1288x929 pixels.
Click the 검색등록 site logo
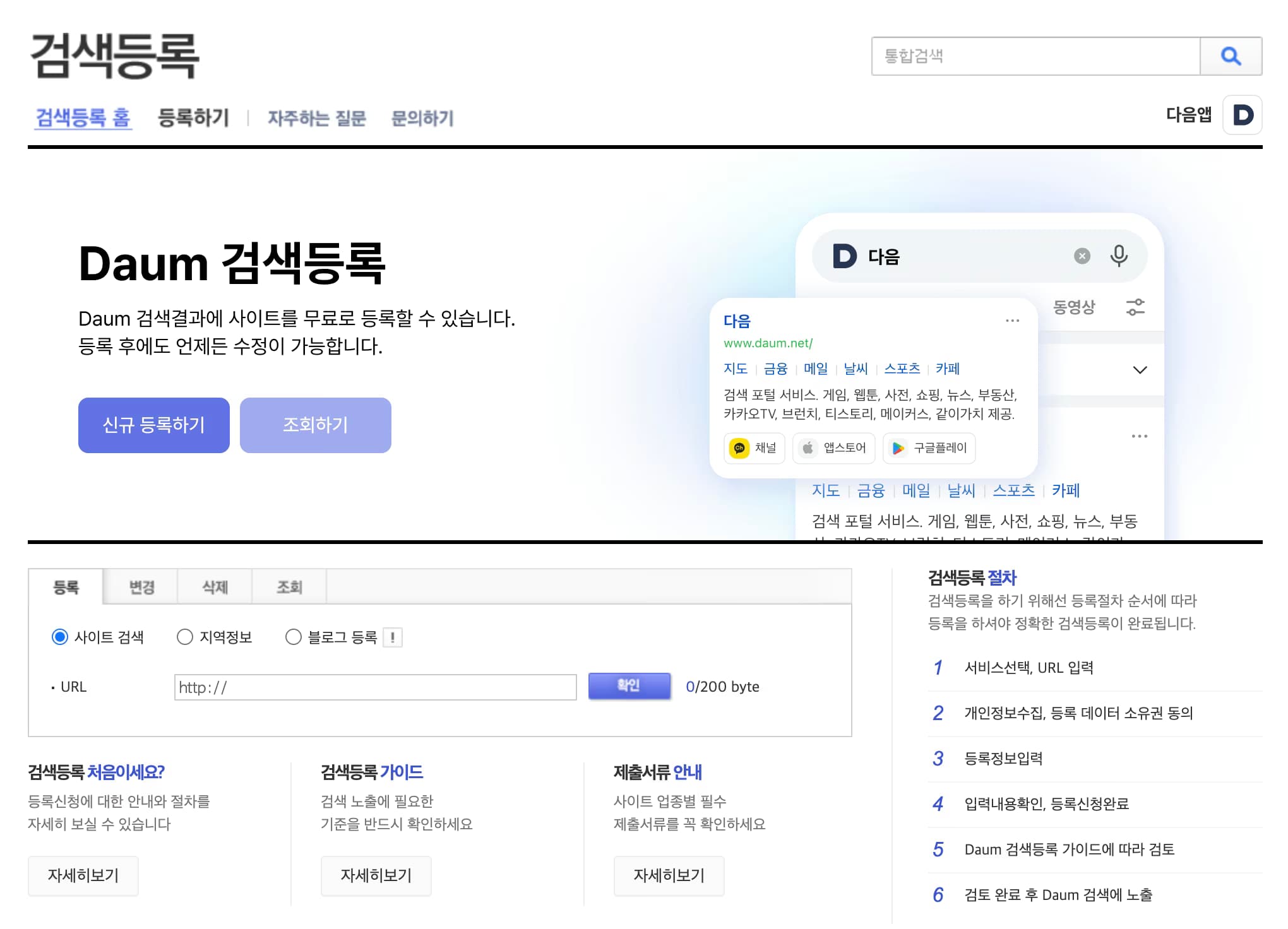coord(114,56)
